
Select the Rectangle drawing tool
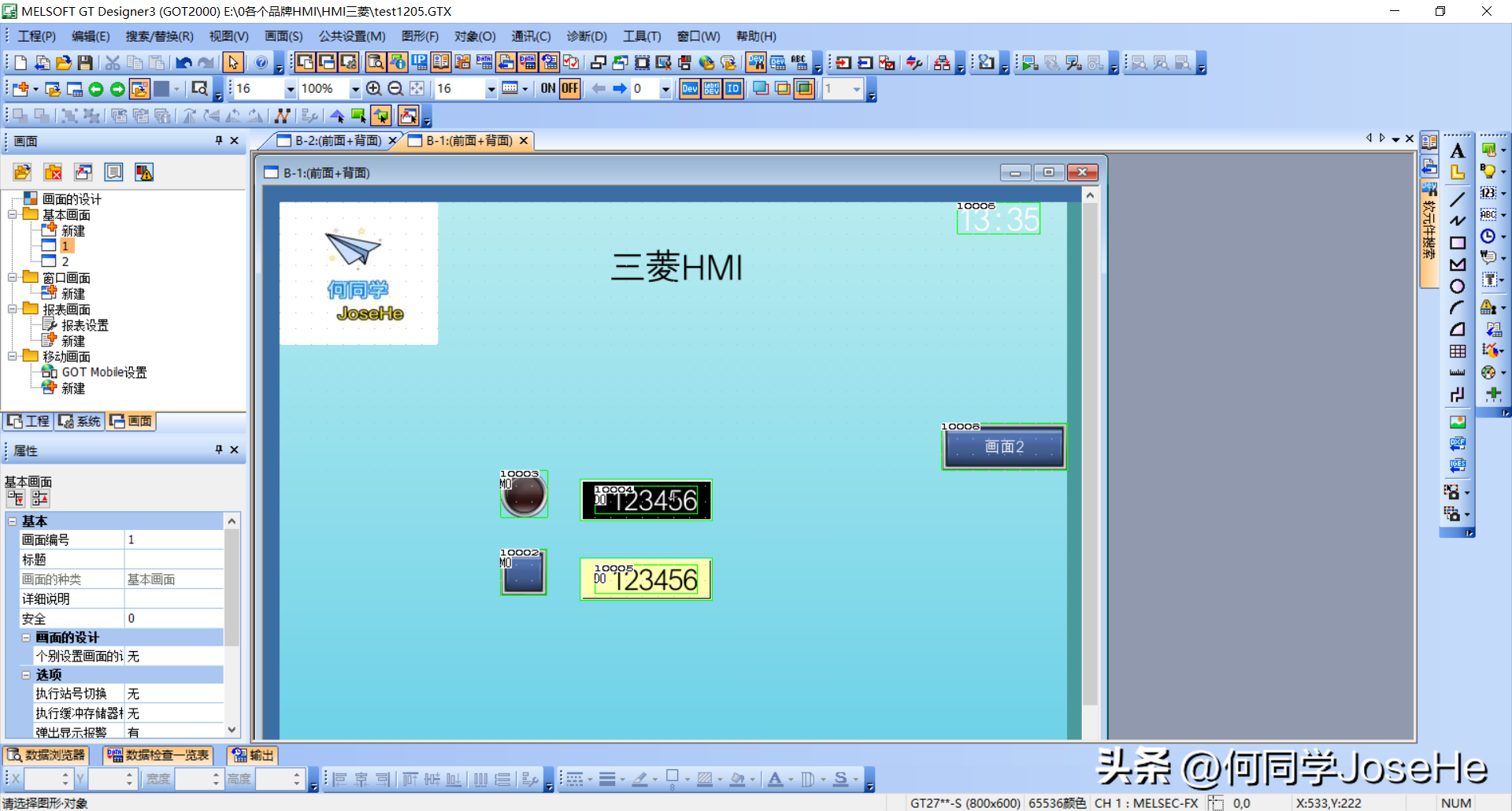click(1458, 243)
